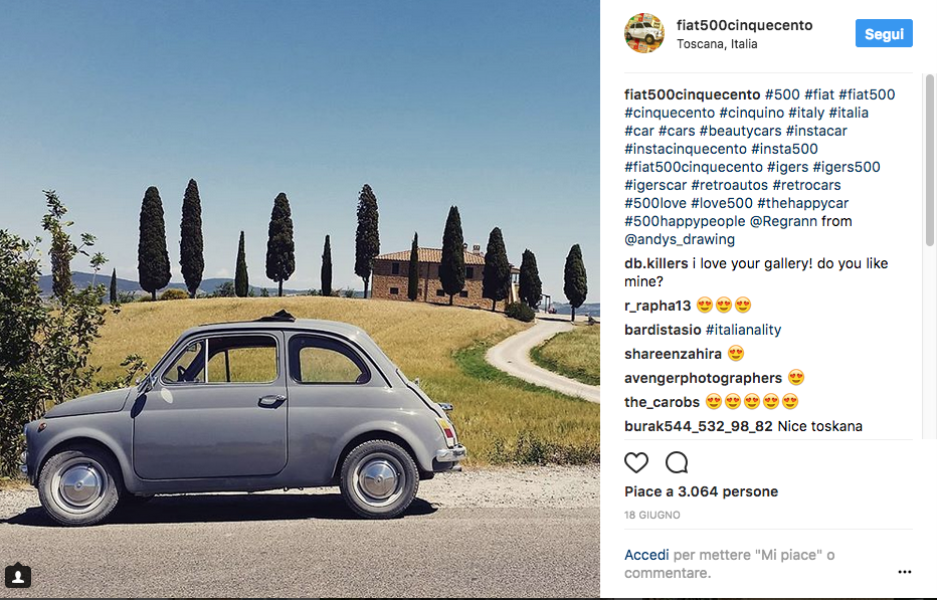Open fiat500cinquecento username in header
The image size is (937, 600).
(744, 25)
